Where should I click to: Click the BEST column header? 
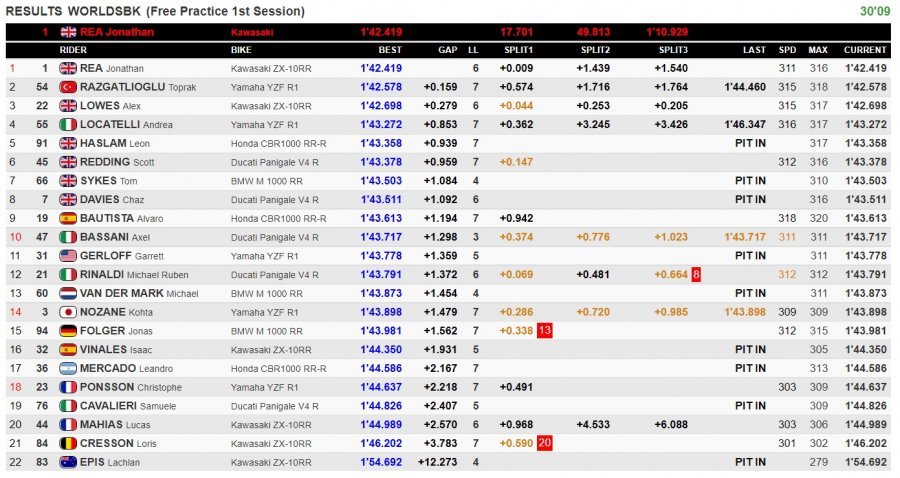(x=390, y=50)
